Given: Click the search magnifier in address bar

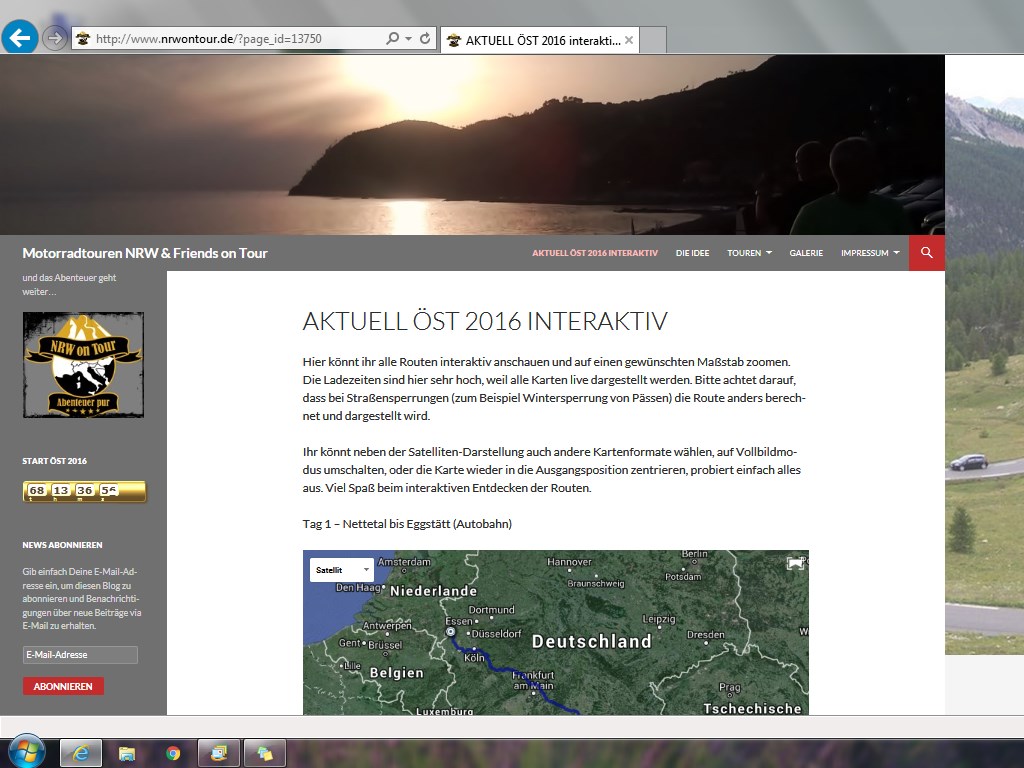Looking at the screenshot, I should pos(393,39).
